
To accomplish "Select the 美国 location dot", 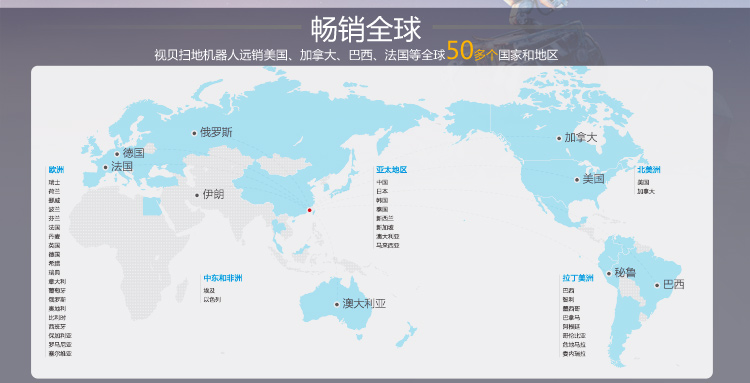I will click(x=577, y=180).
